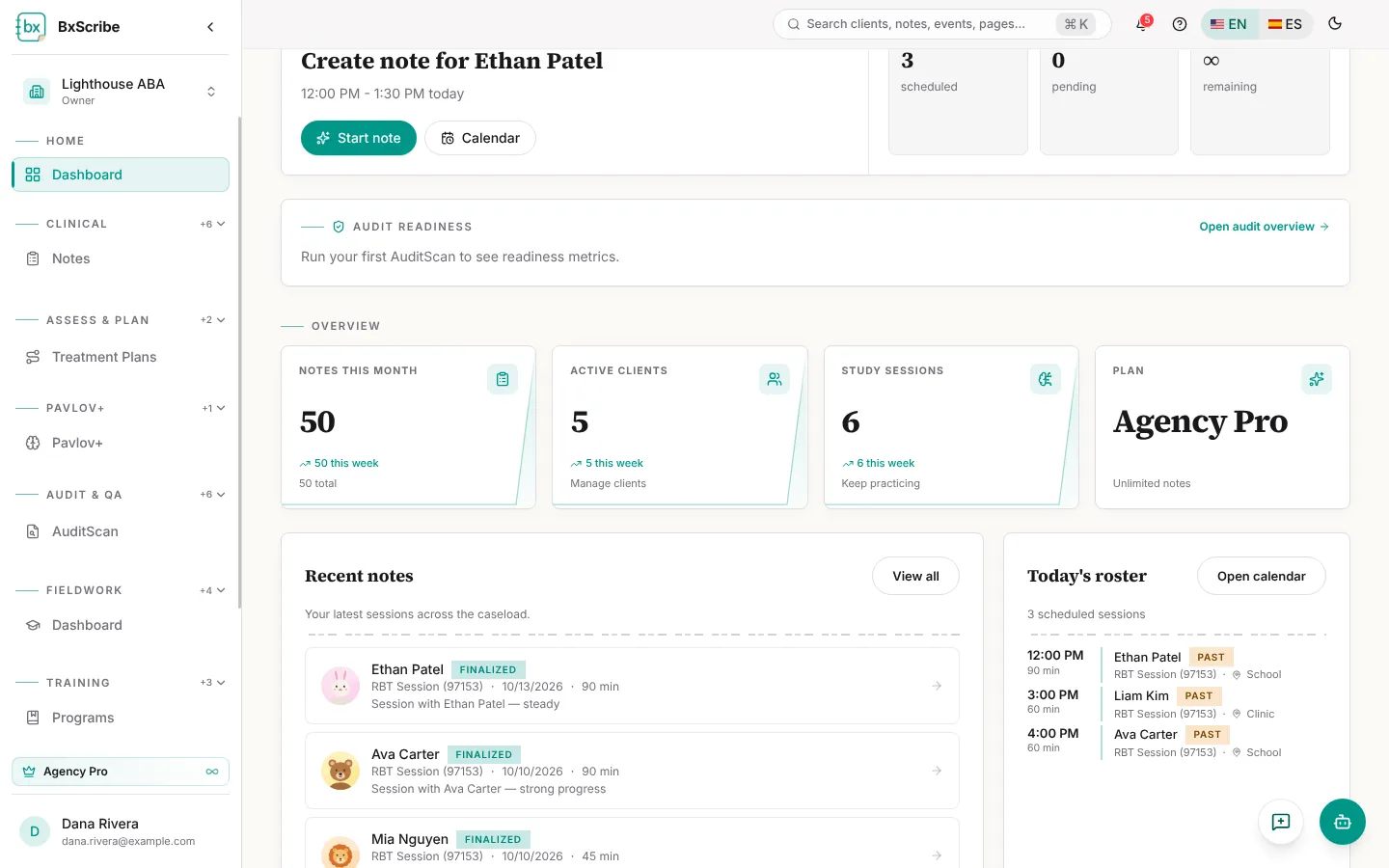Open Notes in the sidebar
Screen dimensions: 1389x868
[121, 258]
